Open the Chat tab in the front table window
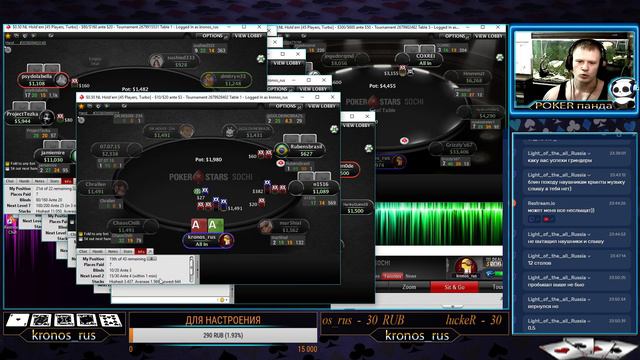The height and width of the screenshot is (360, 640). pos(83,251)
